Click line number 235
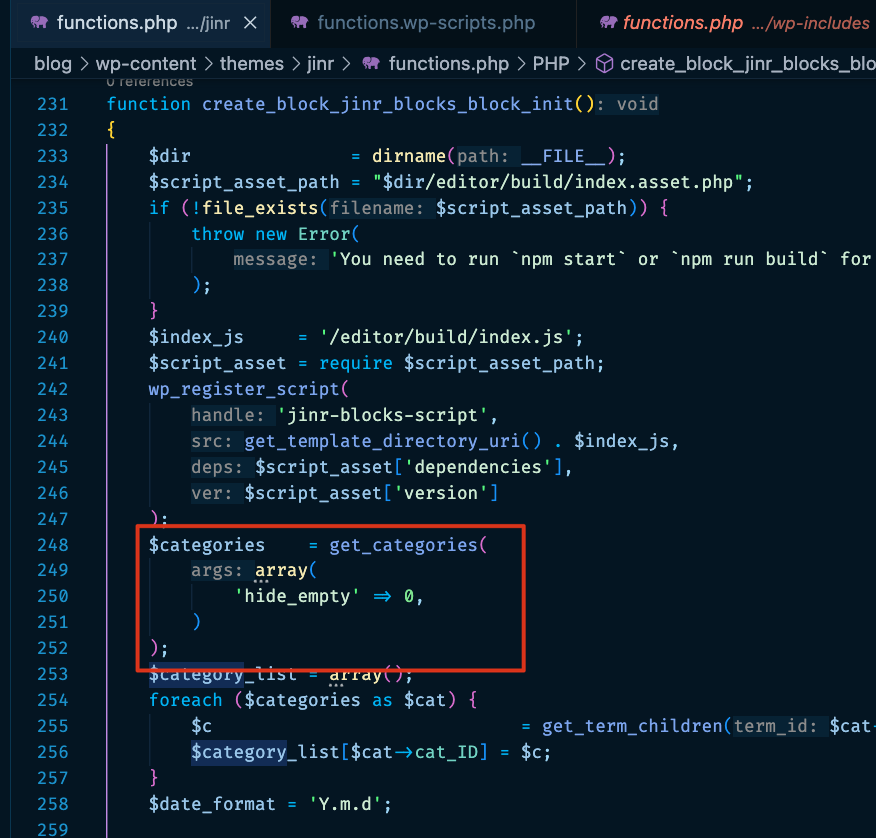 [x=53, y=208]
